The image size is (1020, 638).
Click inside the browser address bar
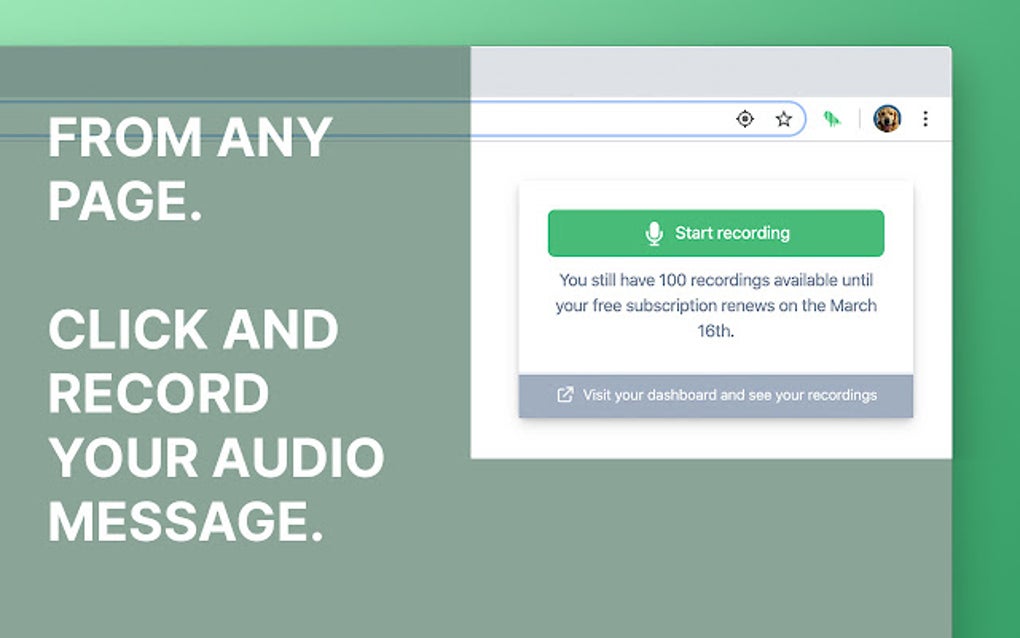click(x=620, y=118)
